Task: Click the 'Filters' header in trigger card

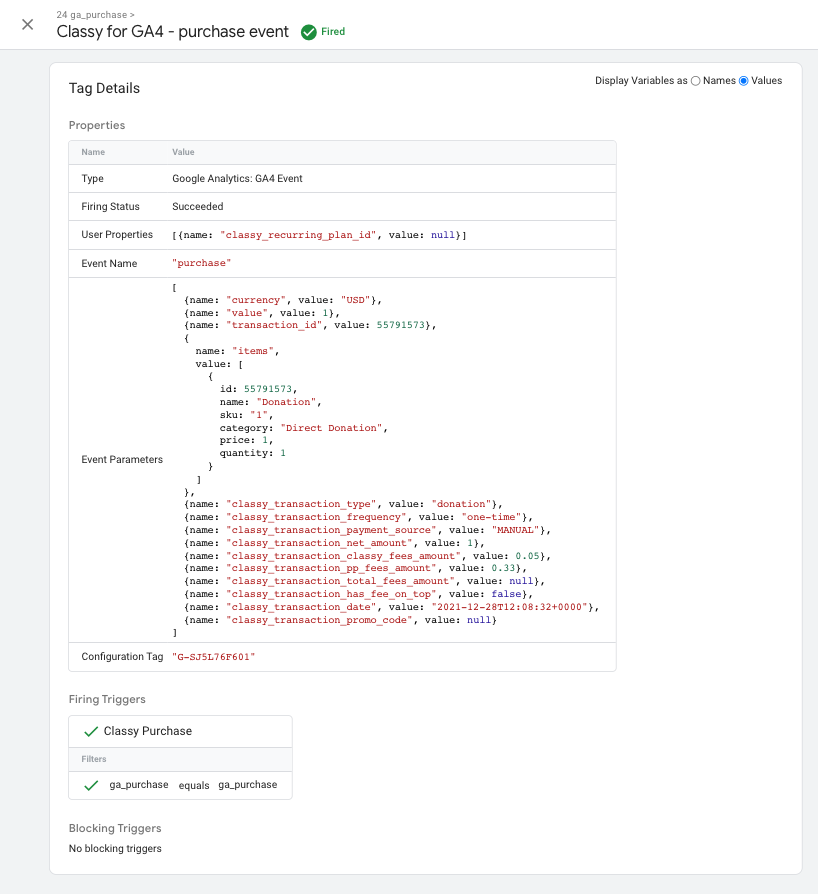Action: pos(93,759)
